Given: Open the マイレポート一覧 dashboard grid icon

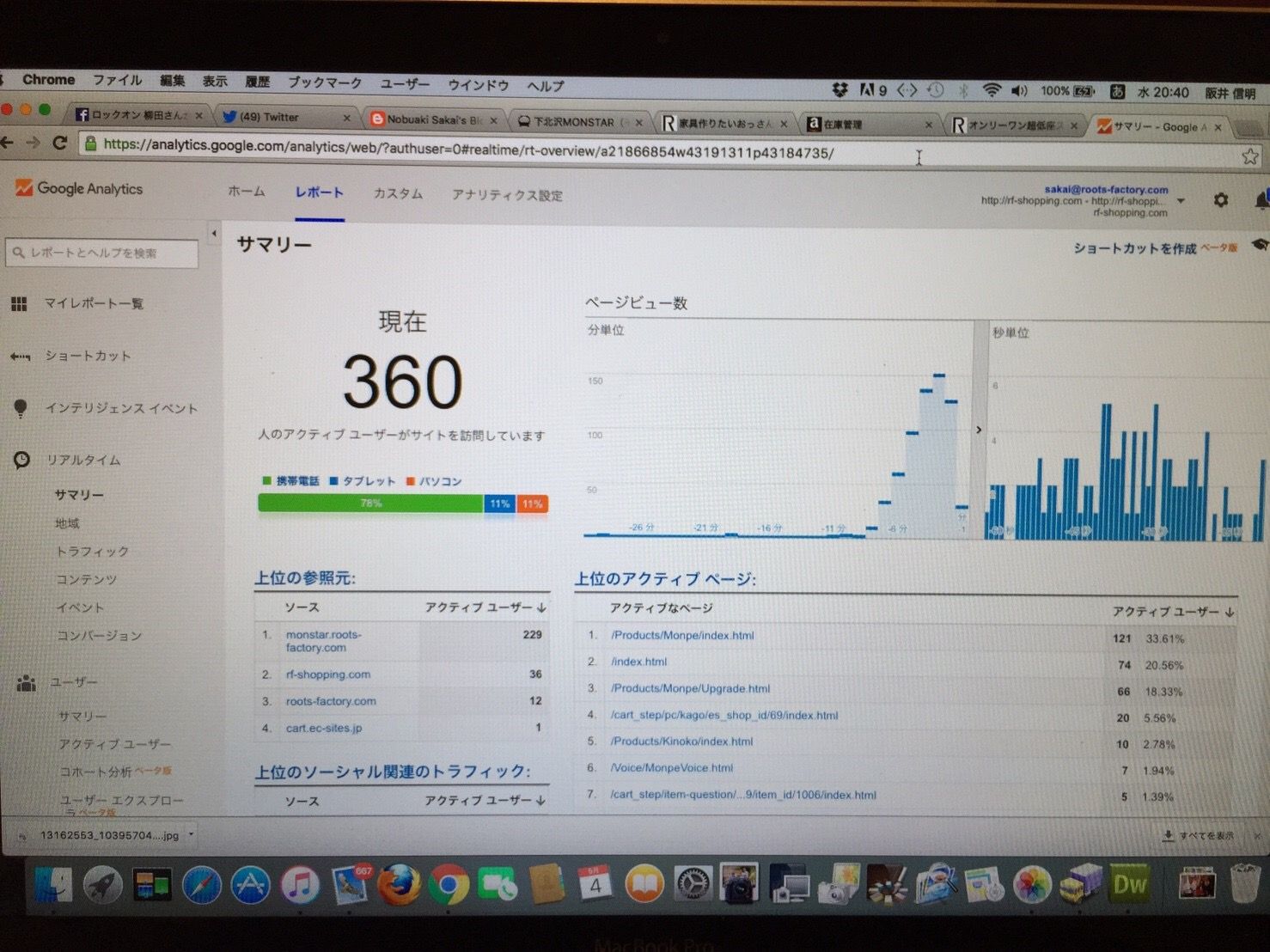Looking at the screenshot, I should pyautogui.click(x=19, y=303).
